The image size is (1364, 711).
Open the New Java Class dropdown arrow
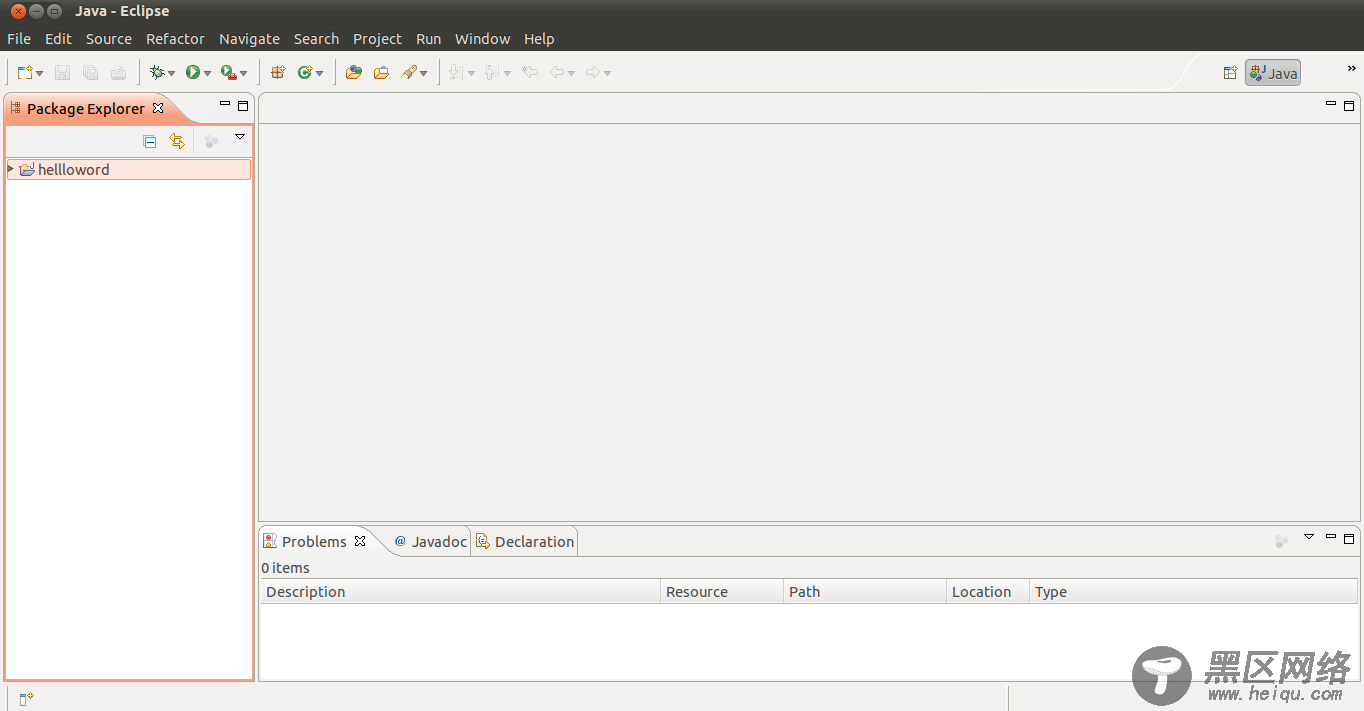coord(319,73)
